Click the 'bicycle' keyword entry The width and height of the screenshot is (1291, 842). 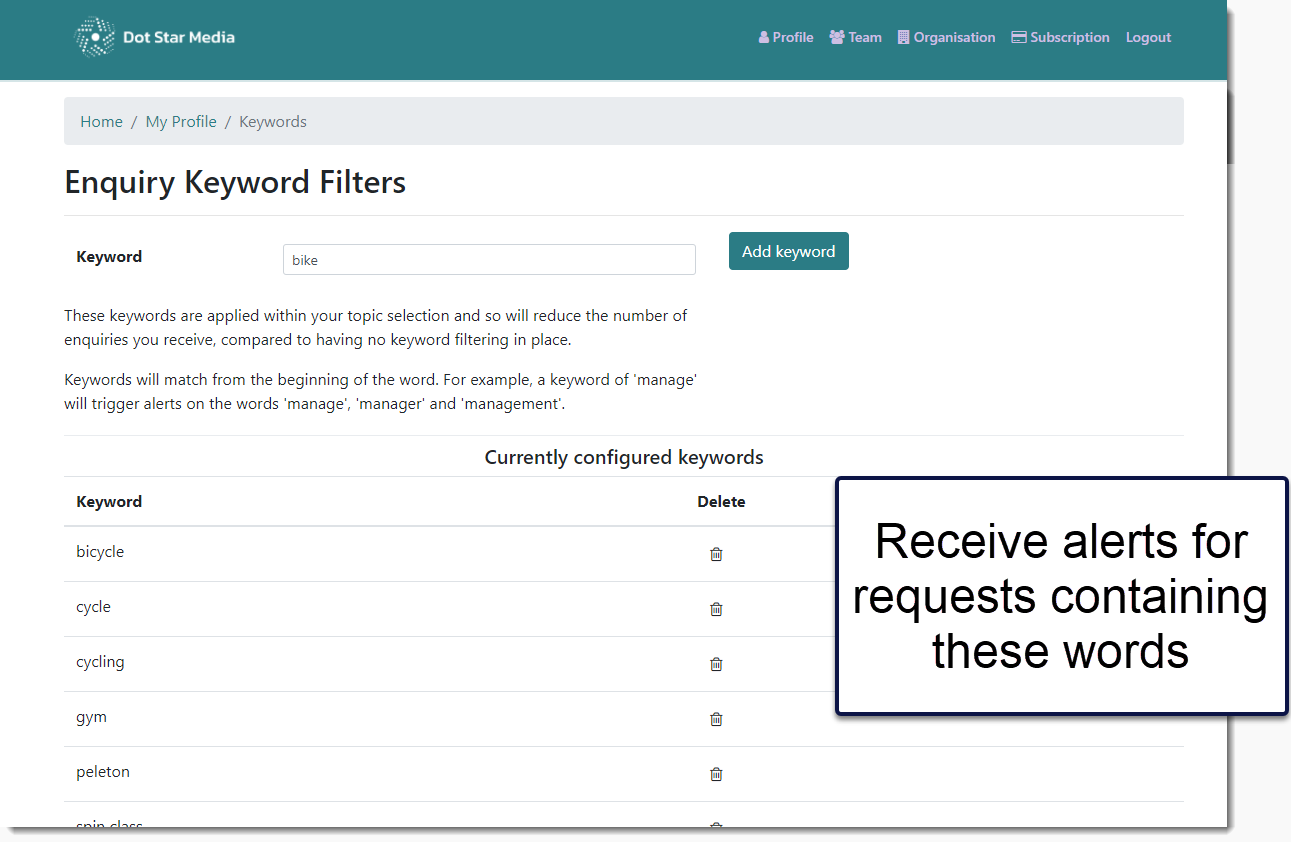tap(100, 551)
